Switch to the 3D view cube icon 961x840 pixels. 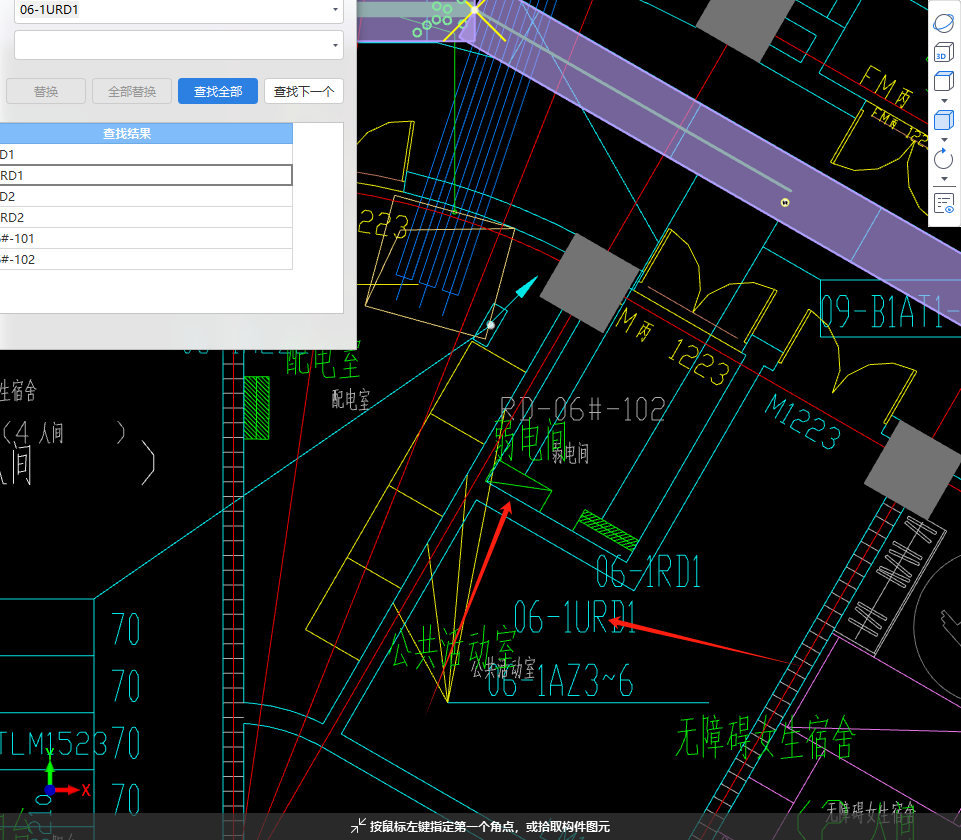pos(943,52)
